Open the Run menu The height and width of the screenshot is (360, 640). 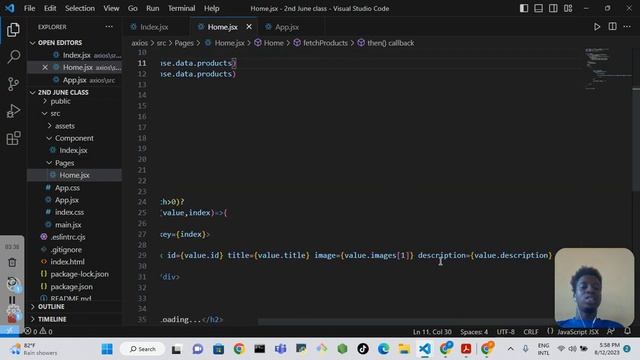point(153,8)
